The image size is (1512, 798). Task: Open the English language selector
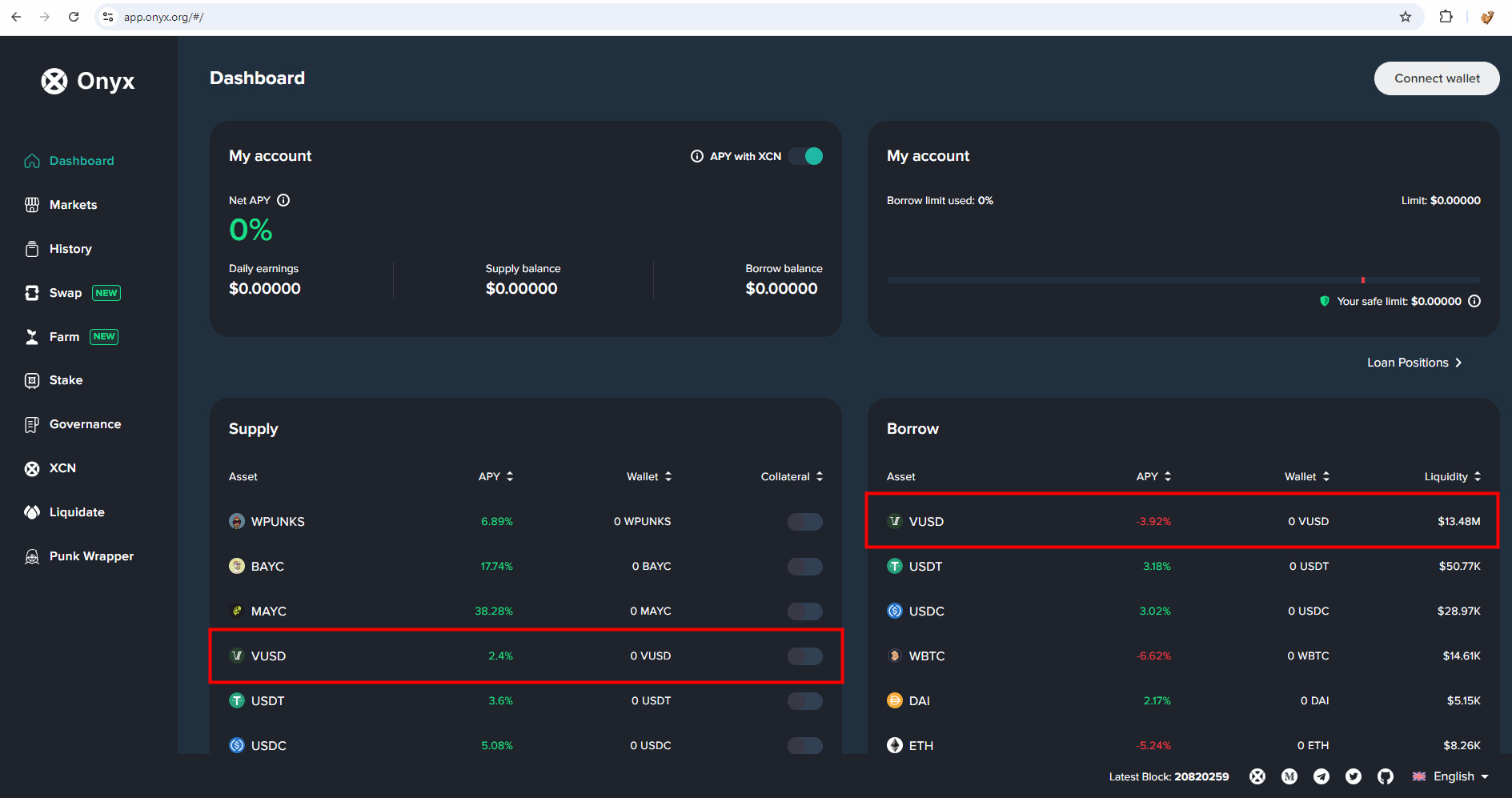click(1450, 776)
